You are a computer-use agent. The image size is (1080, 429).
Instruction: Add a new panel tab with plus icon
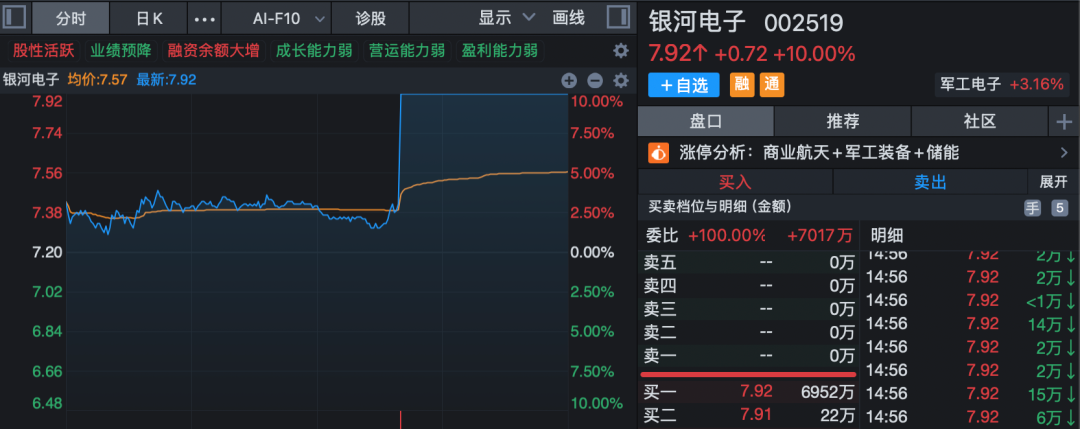pyautogui.click(x=1063, y=122)
